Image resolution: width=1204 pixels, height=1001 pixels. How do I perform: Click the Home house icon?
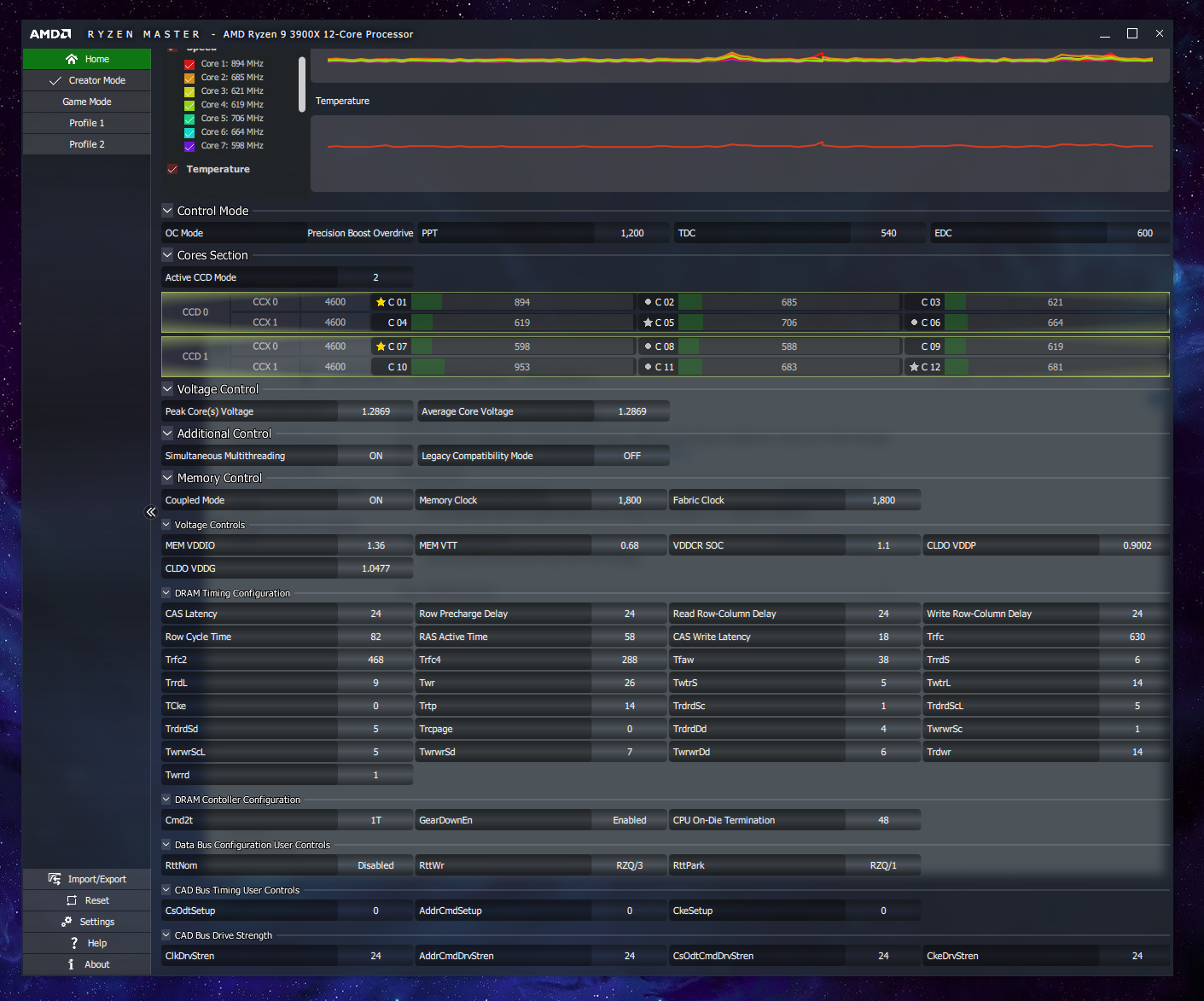[x=72, y=59]
